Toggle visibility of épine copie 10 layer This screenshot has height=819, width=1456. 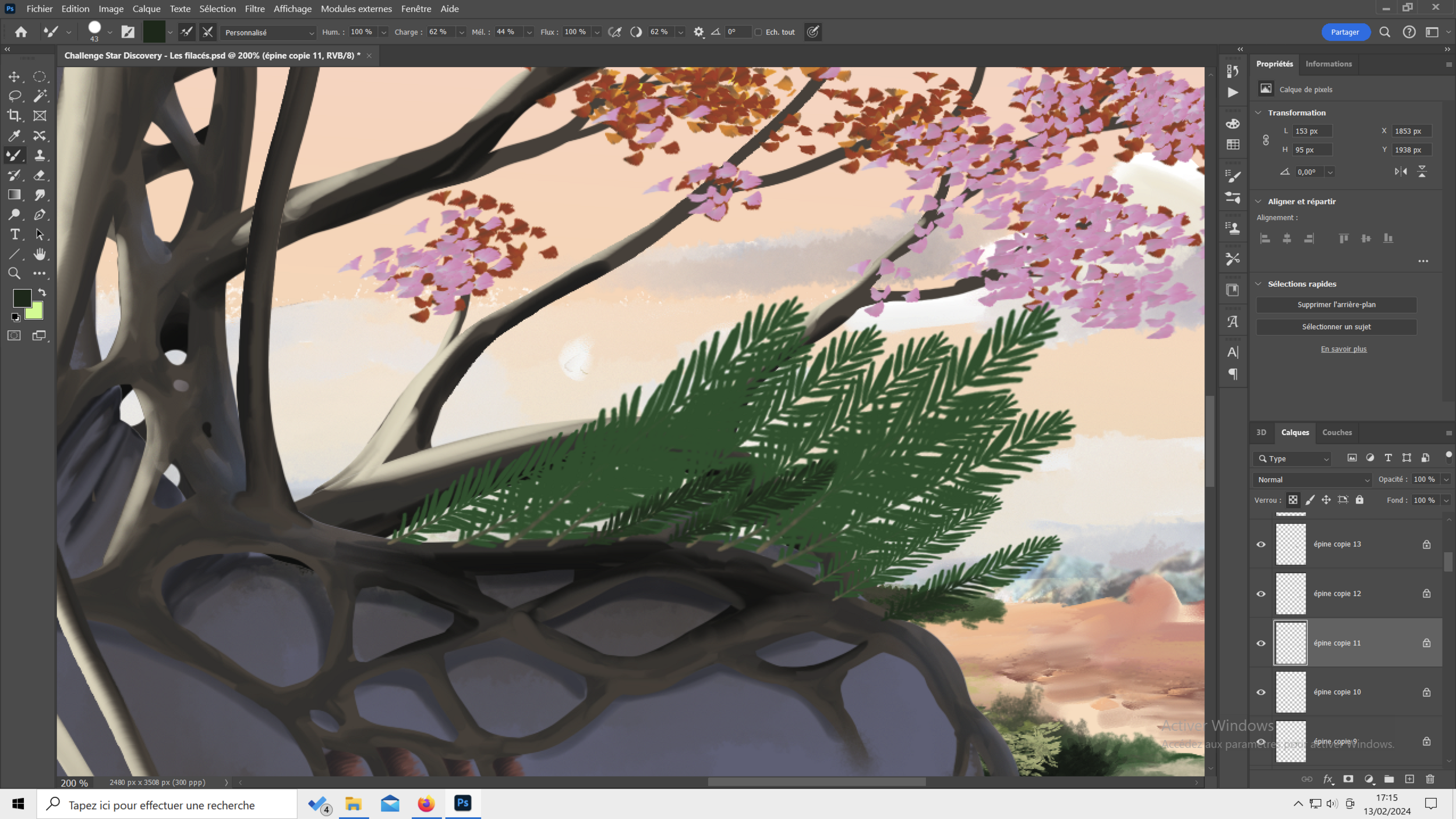point(1261,692)
